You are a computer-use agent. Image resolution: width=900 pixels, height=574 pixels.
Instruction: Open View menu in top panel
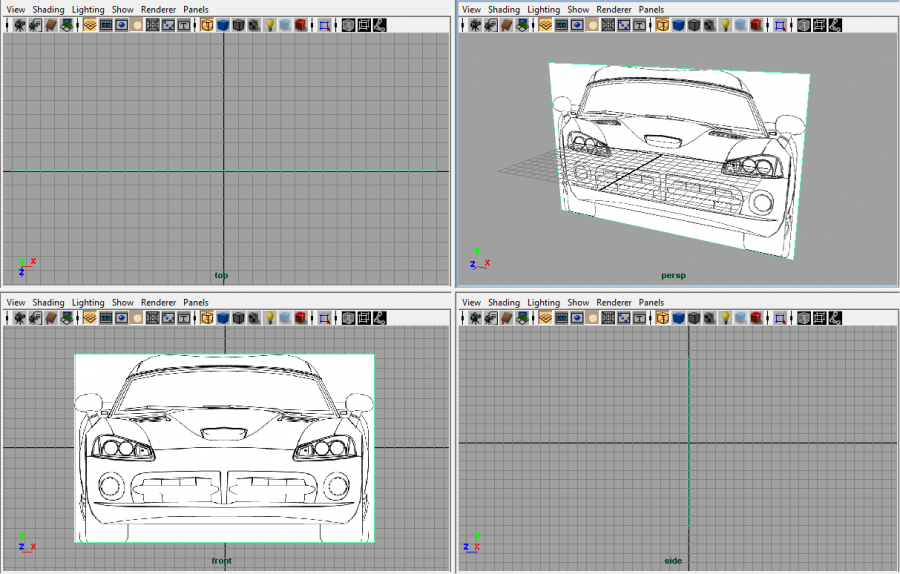[x=16, y=9]
